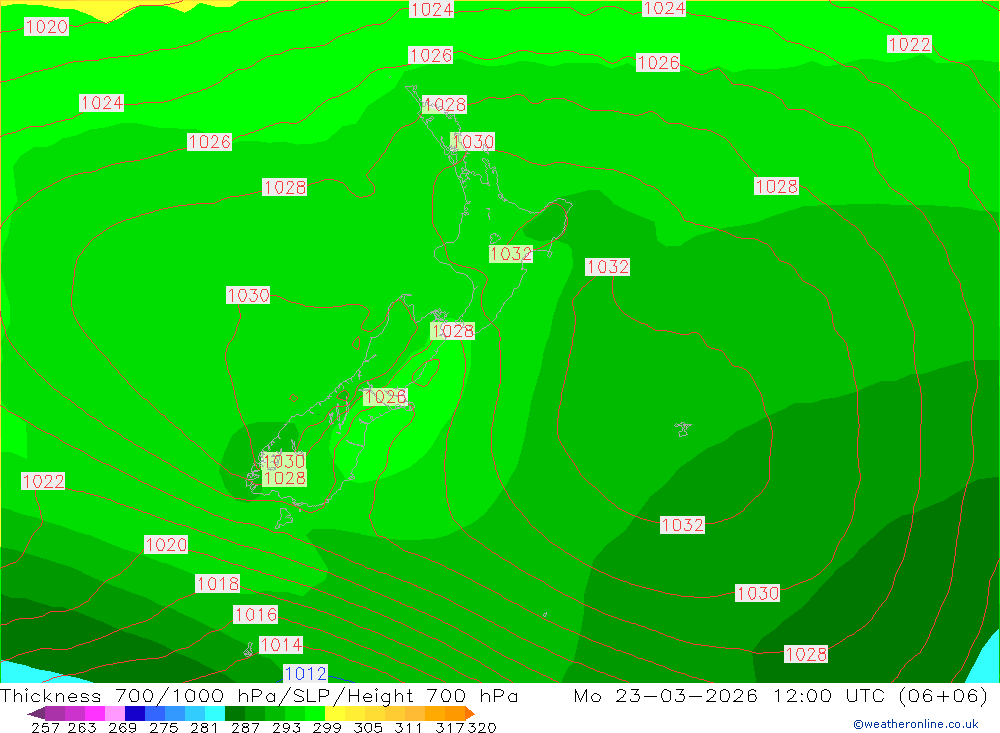Click the 1032 label below the Chatham Islands high
Screen dimensions: 1000x733
tap(682, 525)
